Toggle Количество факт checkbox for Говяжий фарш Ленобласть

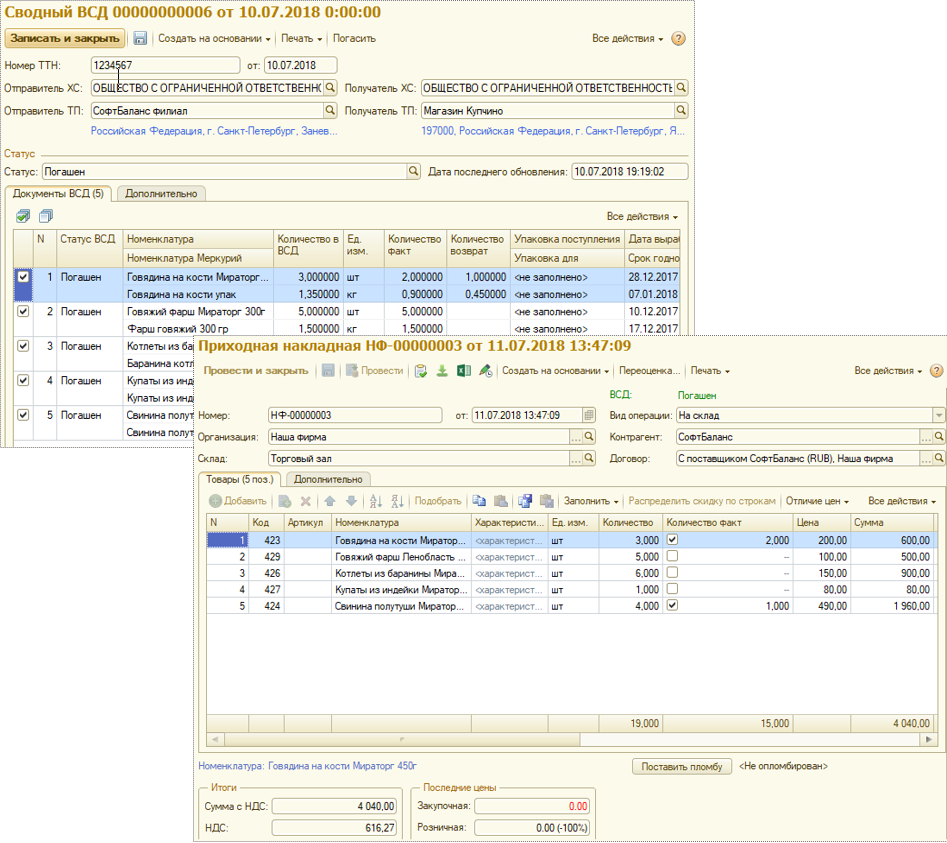672,556
